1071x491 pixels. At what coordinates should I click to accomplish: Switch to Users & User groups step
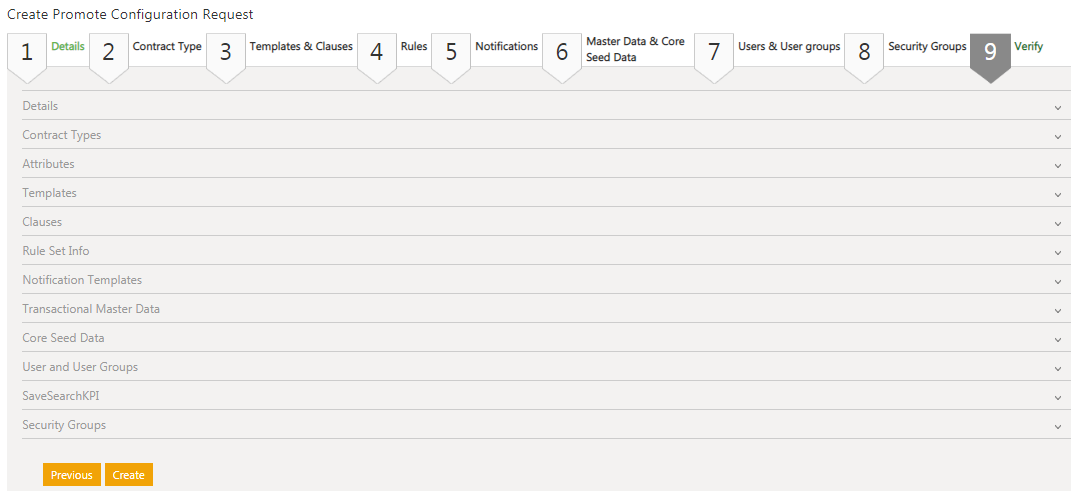click(x=789, y=47)
